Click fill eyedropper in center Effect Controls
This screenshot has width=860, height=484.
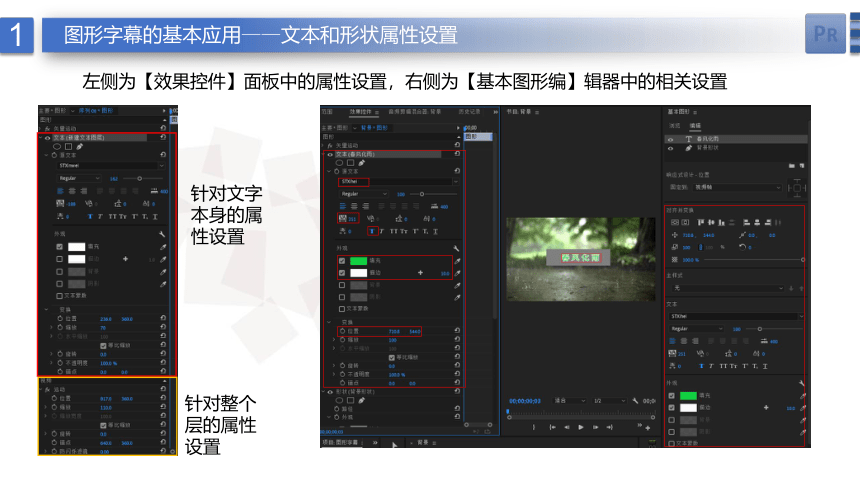pyautogui.click(x=457, y=261)
